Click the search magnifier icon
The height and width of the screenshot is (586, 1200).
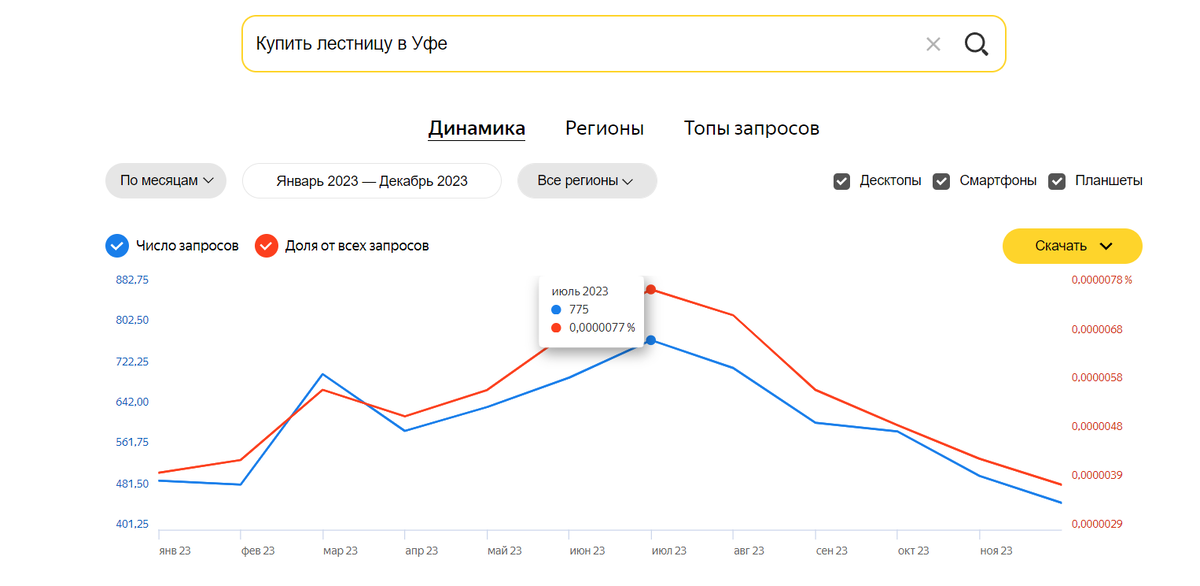975,43
